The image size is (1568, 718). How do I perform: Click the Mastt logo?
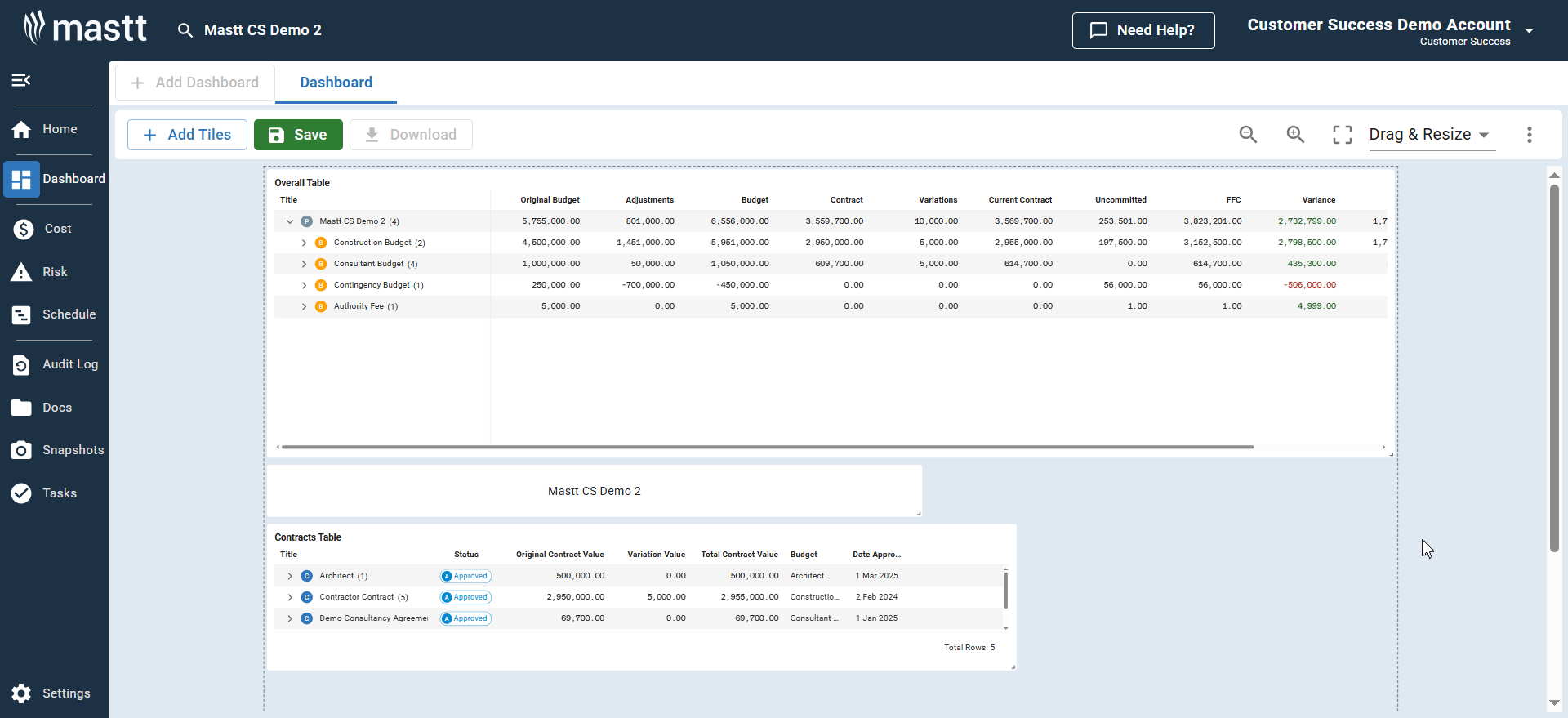pyautogui.click(x=85, y=28)
